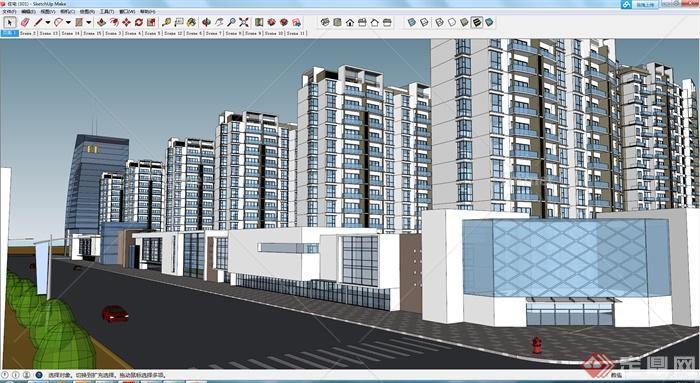Switch to the Scene 3 tab
The image size is (700, 383).
pyautogui.click(x=113, y=33)
